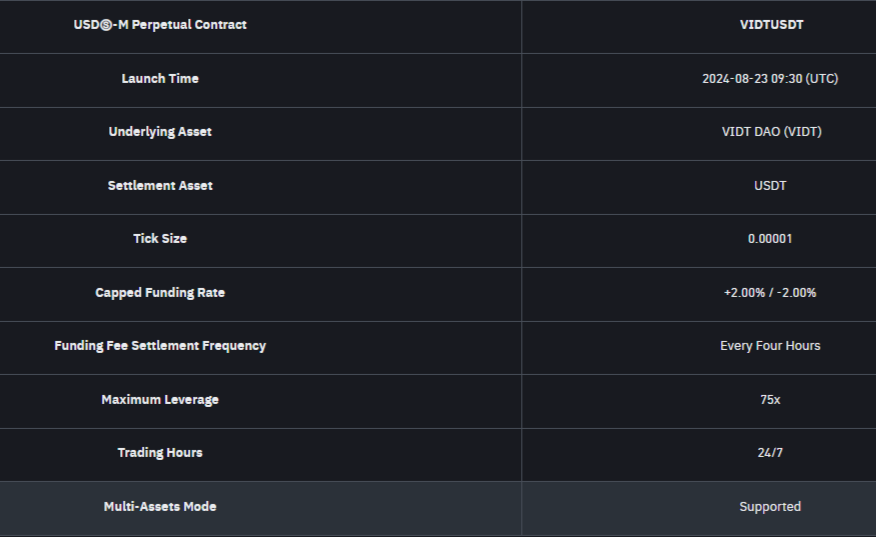Select the +2.00% / -2.00% value

(770, 293)
